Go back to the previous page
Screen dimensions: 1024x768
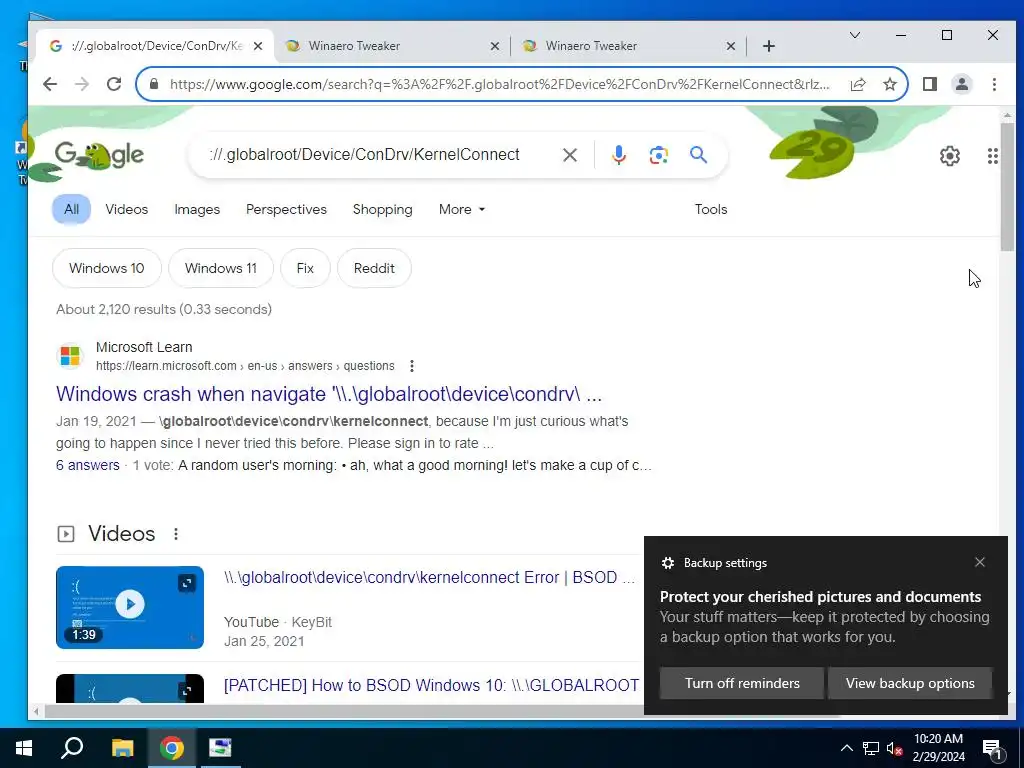tap(50, 84)
